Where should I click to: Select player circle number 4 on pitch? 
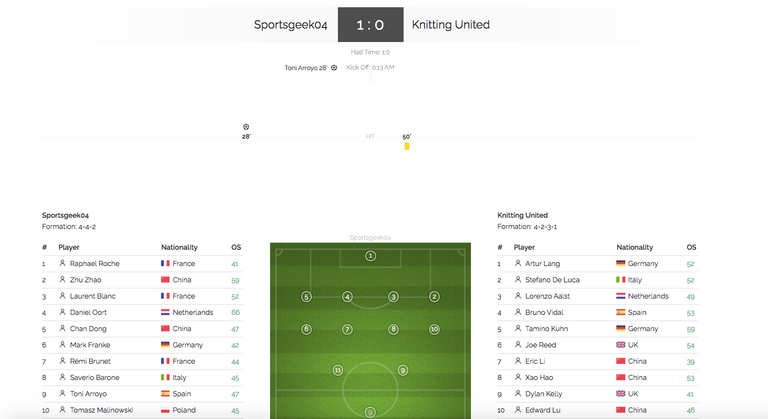(x=347, y=296)
